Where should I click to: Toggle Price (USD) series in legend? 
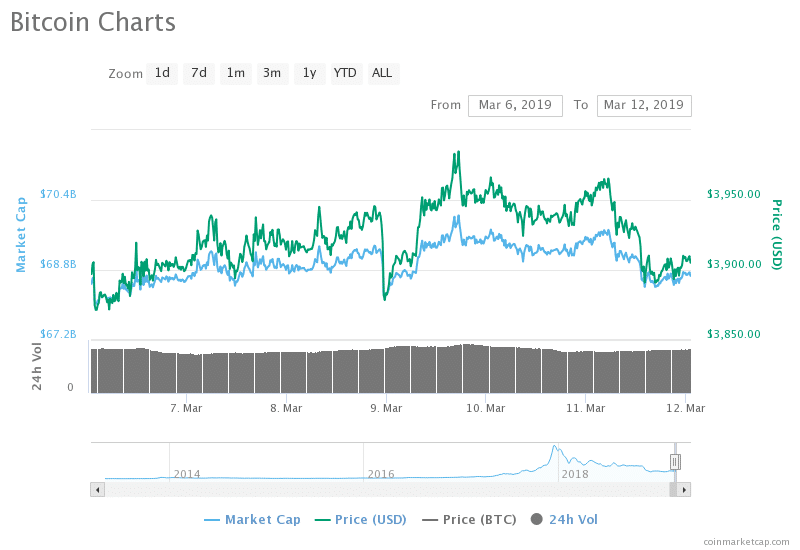(x=361, y=520)
